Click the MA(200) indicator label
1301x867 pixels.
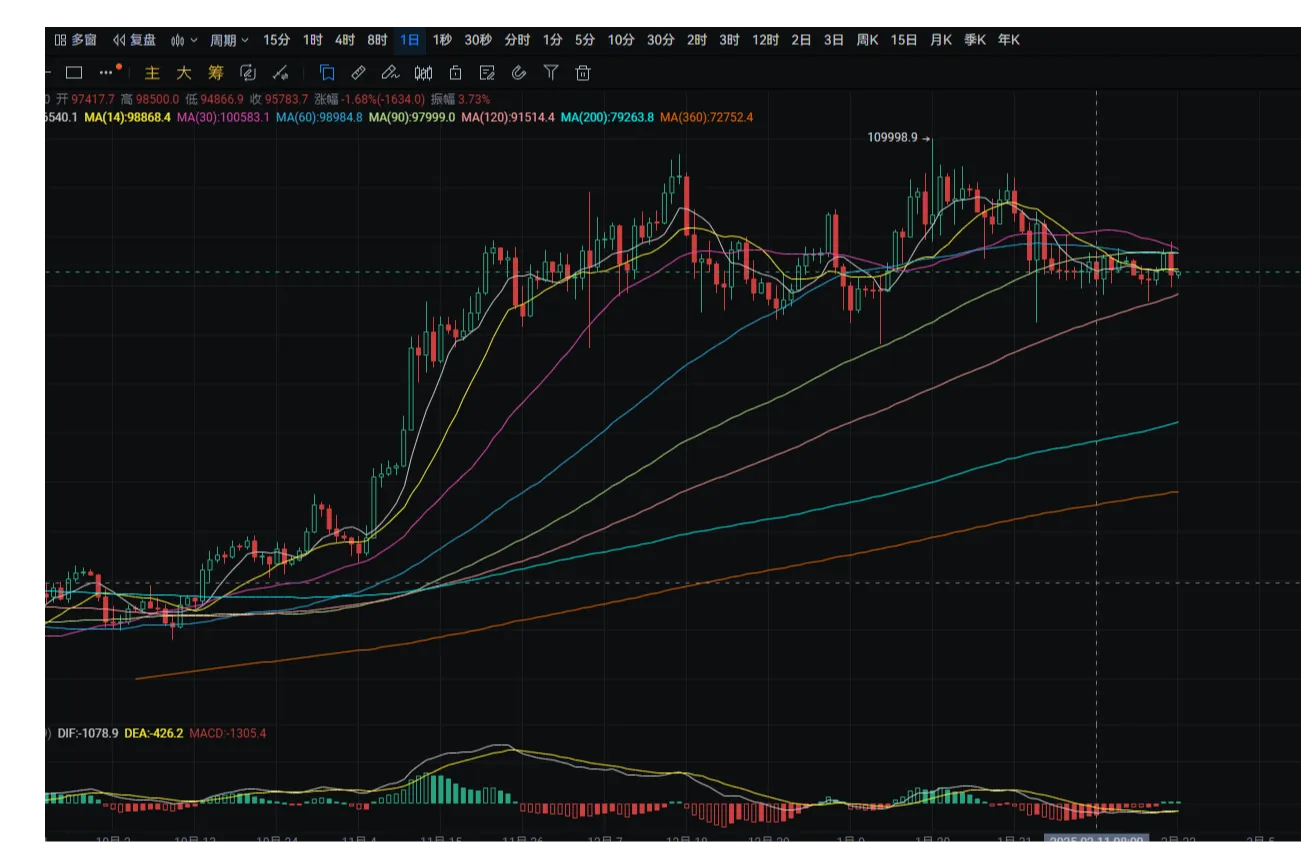coord(607,117)
